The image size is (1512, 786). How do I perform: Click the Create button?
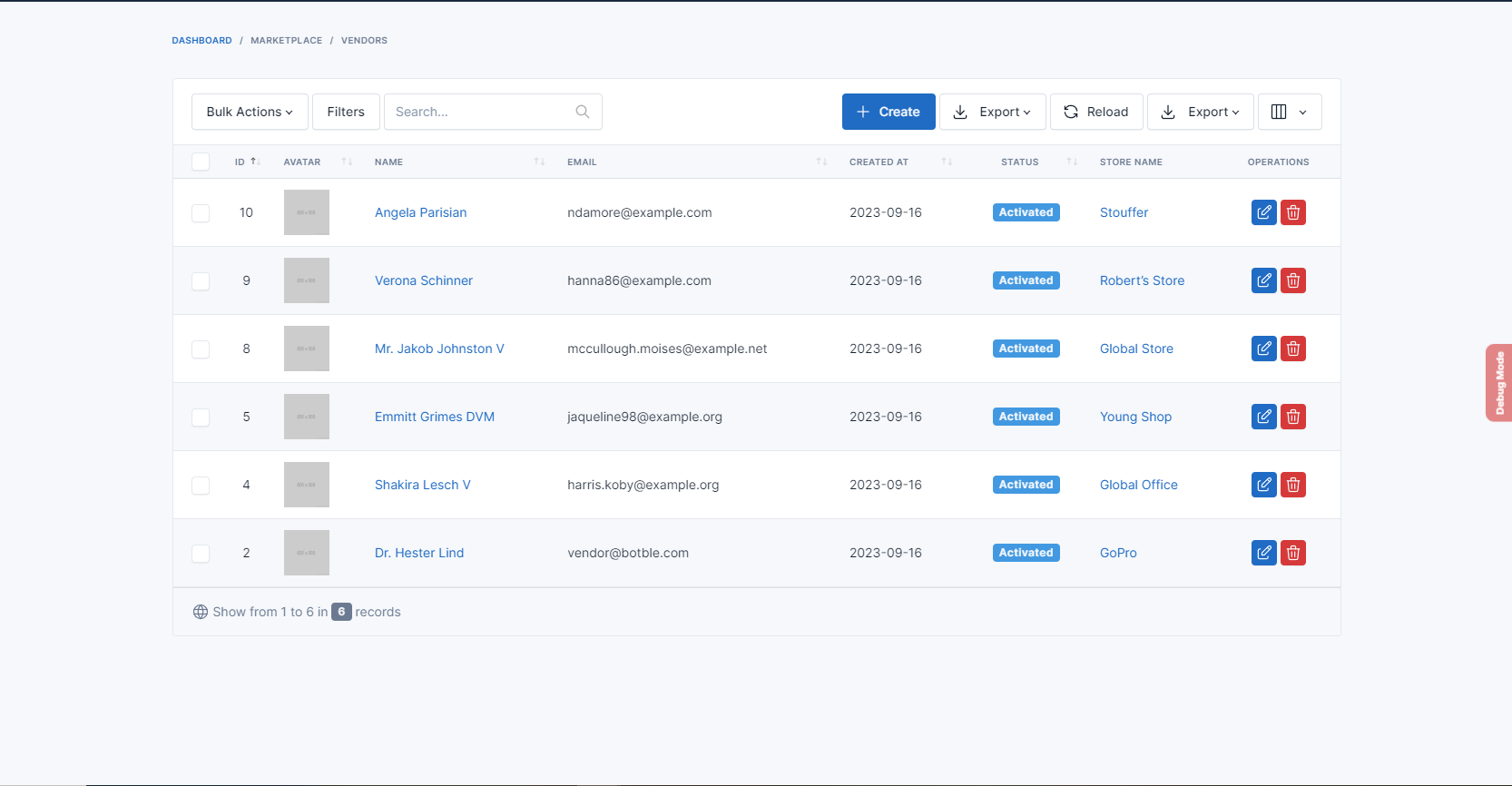click(x=889, y=112)
